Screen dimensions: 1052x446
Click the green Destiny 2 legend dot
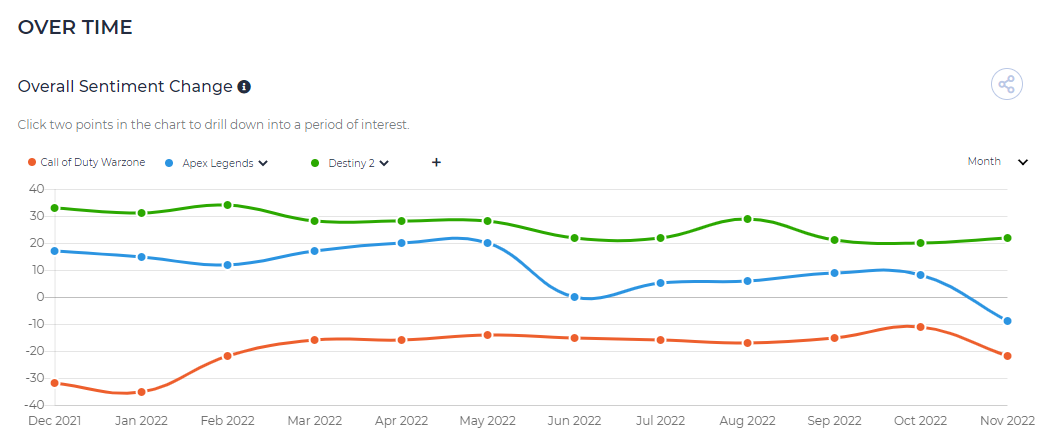pyautogui.click(x=315, y=163)
